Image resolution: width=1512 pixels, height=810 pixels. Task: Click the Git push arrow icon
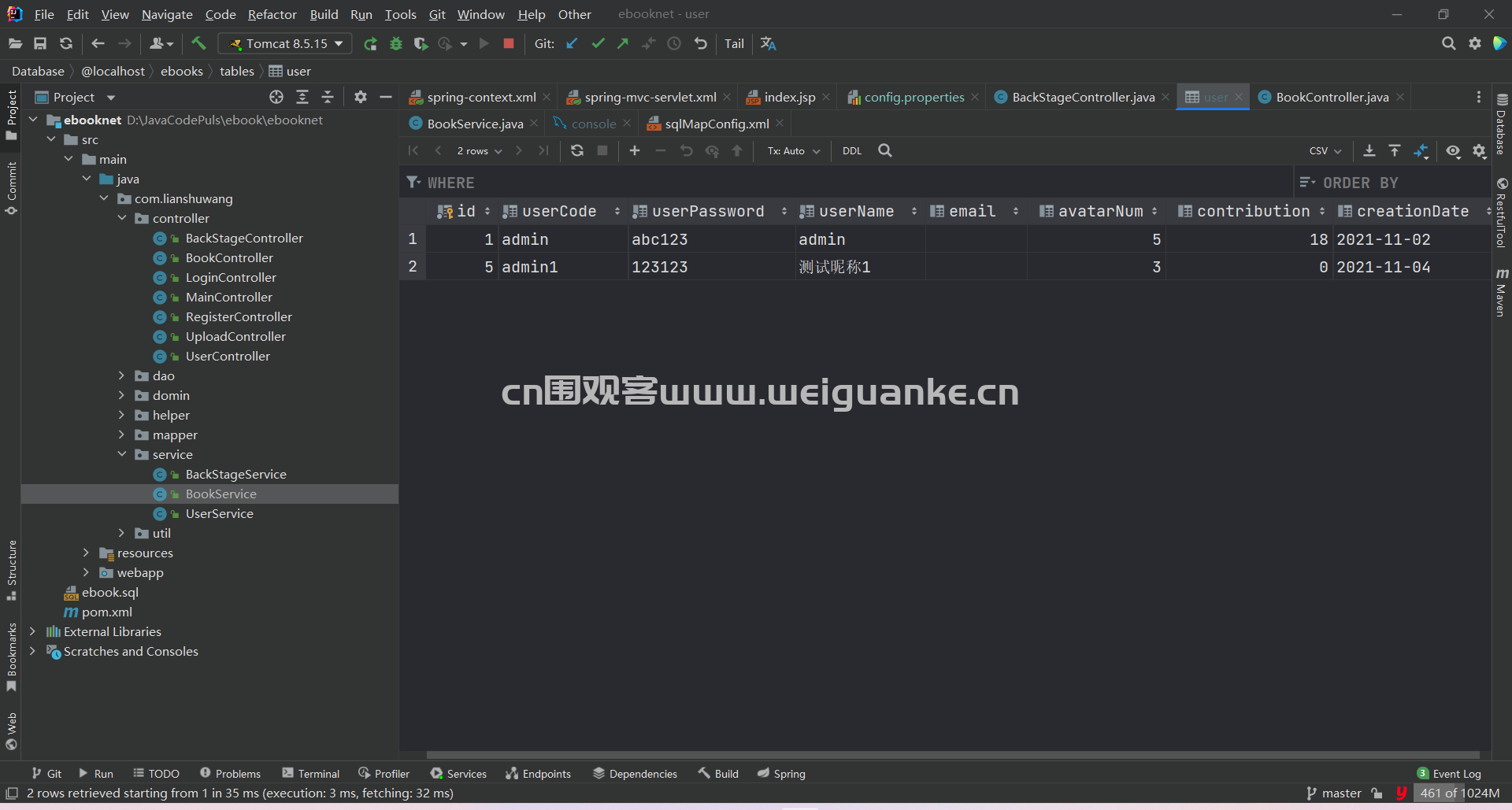pyautogui.click(x=623, y=43)
